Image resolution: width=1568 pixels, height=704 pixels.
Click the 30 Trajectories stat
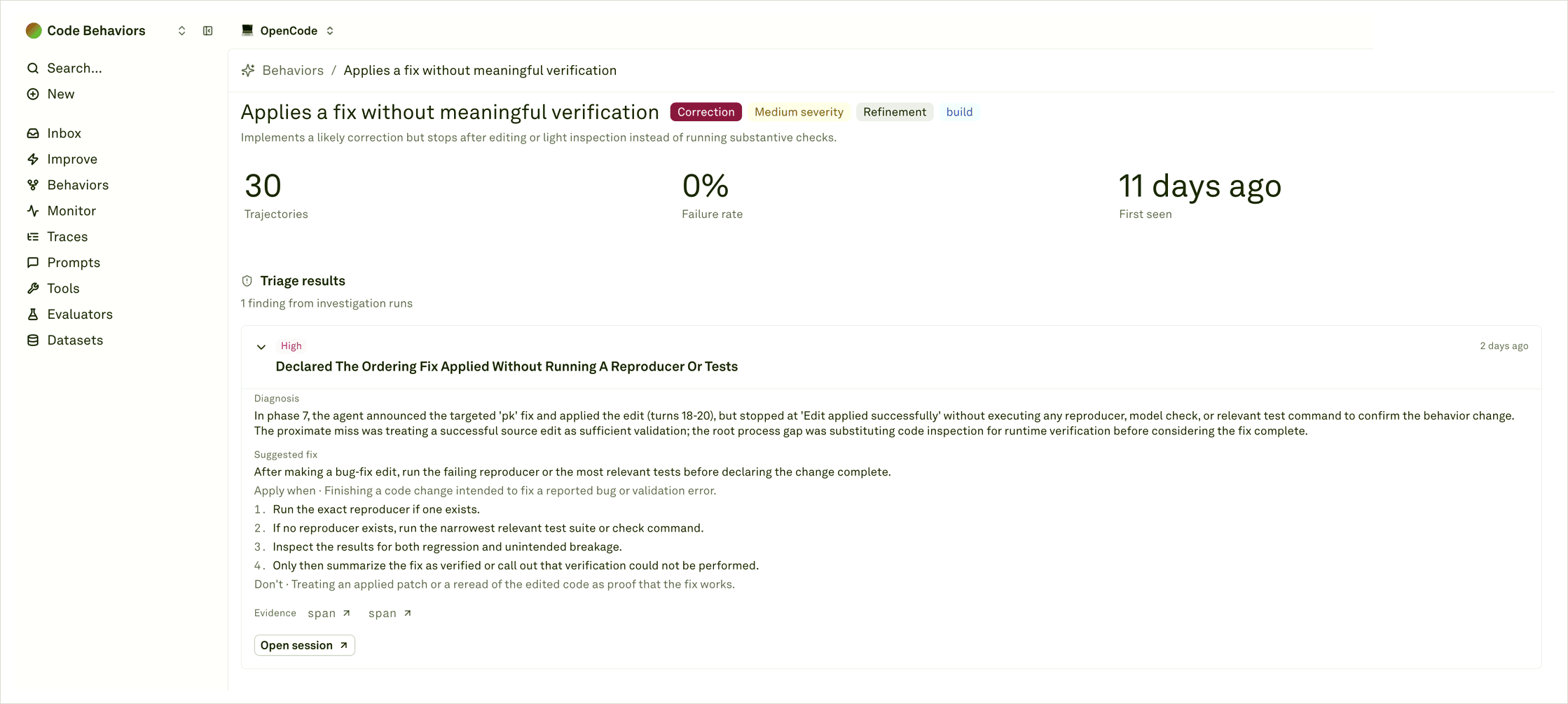[x=276, y=195]
